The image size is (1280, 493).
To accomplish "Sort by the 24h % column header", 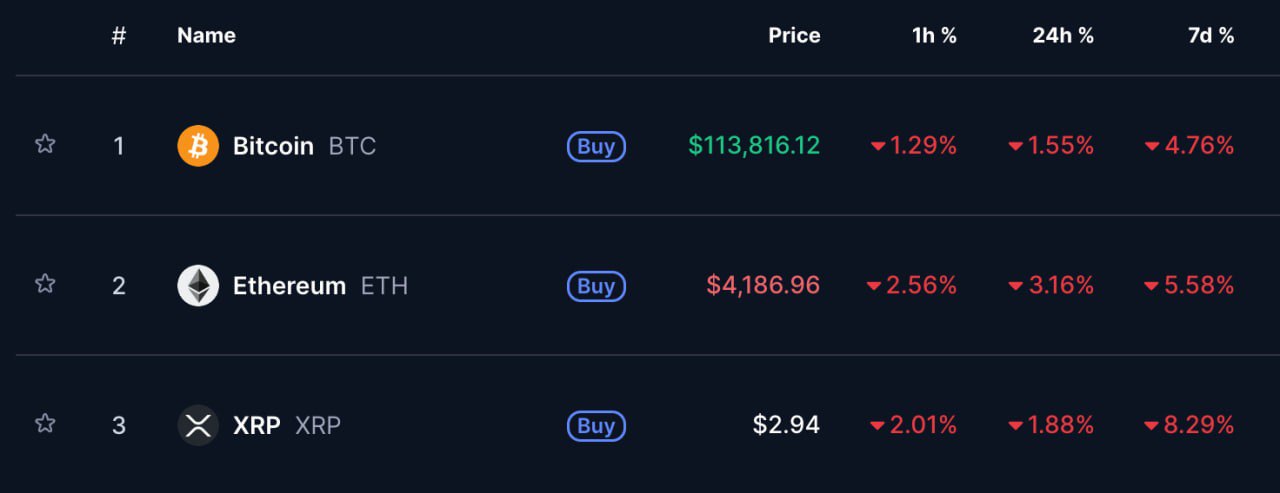I will (x=1063, y=36).
